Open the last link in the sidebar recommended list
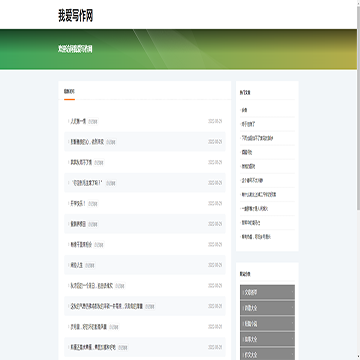 point(256,237)
